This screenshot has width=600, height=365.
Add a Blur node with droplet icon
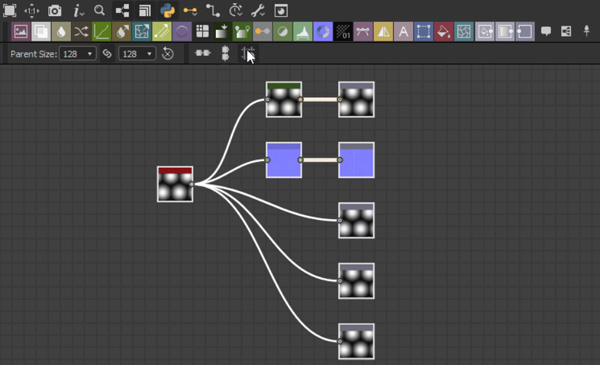coord(61,32)
